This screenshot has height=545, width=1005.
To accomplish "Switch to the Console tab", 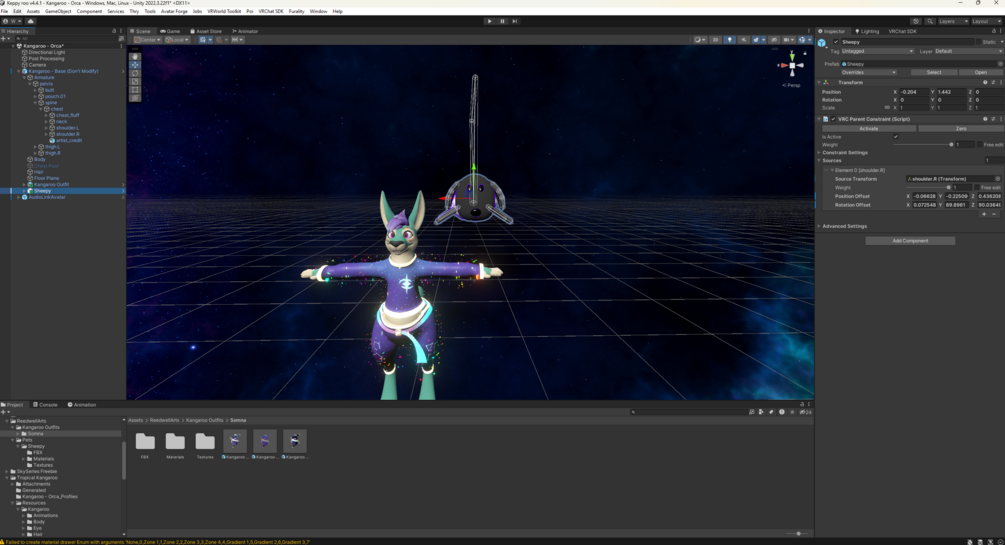I will pos(46,405).
